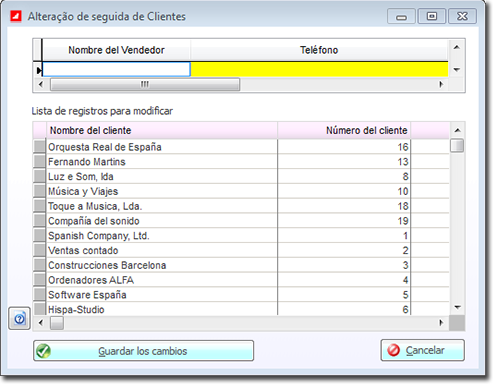The height and width of the screenshot is (389, 496).
Task: Click Orquesta Real de España client name
Action: [105, 147]
